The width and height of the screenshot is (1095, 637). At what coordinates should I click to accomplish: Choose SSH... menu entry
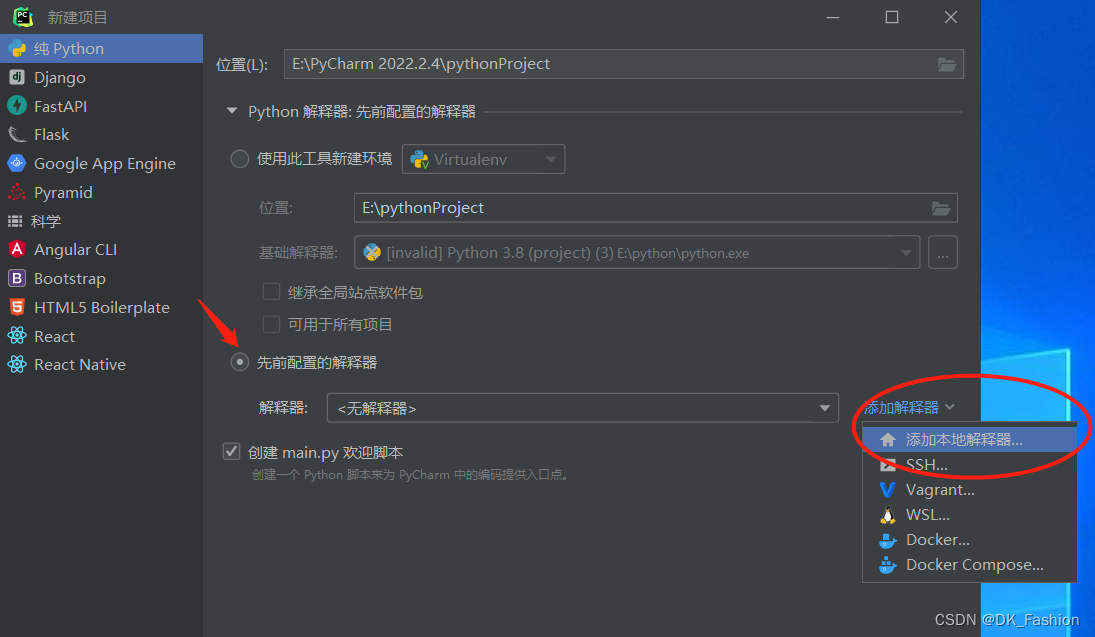coord(970,464)
